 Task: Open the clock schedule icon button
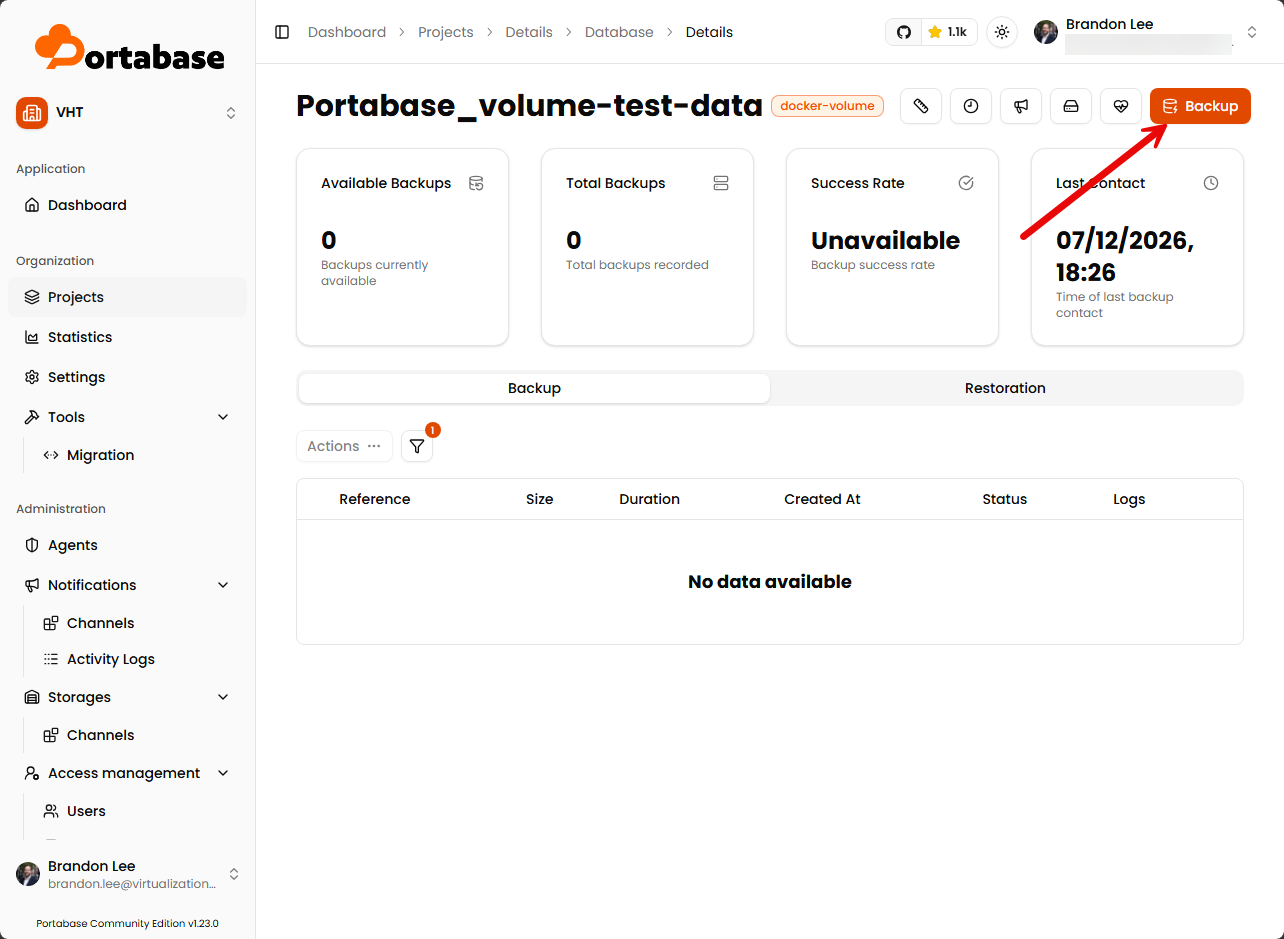[971, 106]
